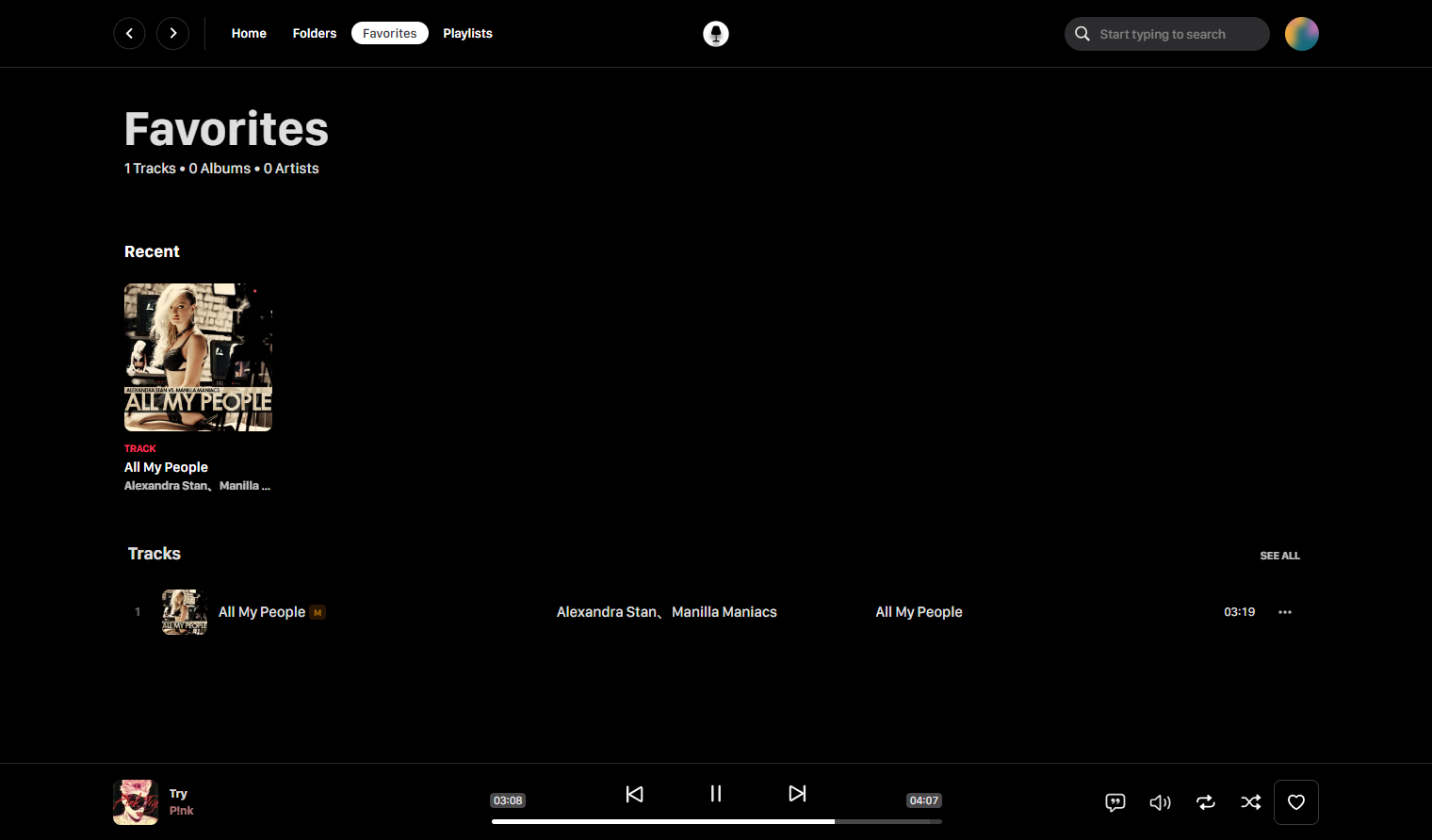Seek within the playback progress bar
Image resolution: width=1432 pixels, height=840 pixels.
717,822
